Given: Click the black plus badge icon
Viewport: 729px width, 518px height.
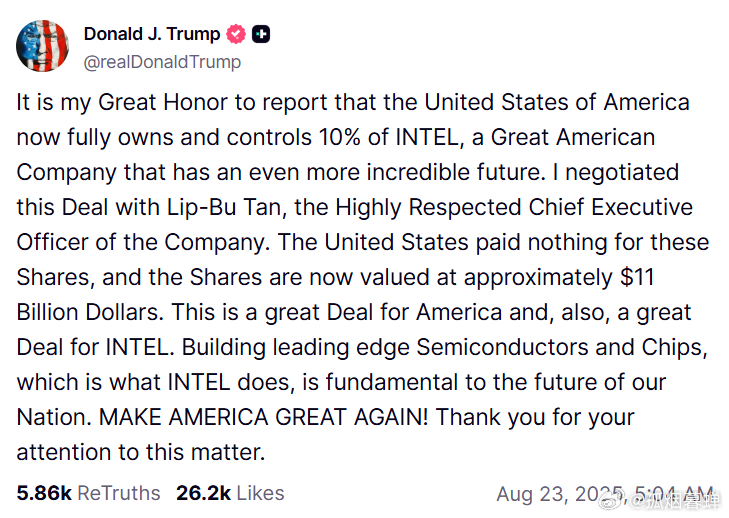Looking at the screenshot, I should coord(261,34).
